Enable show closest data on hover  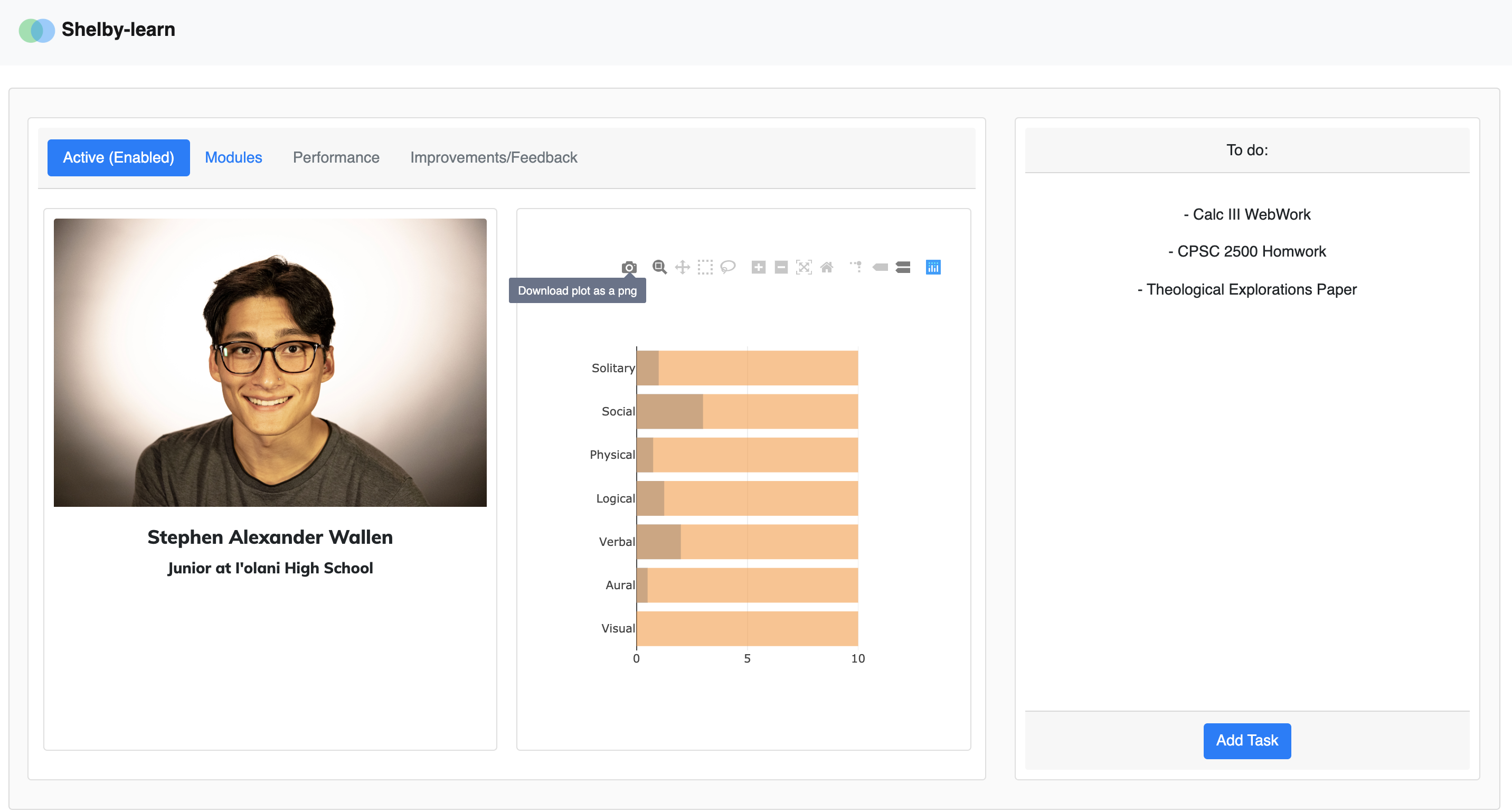[x=880, y=268]
